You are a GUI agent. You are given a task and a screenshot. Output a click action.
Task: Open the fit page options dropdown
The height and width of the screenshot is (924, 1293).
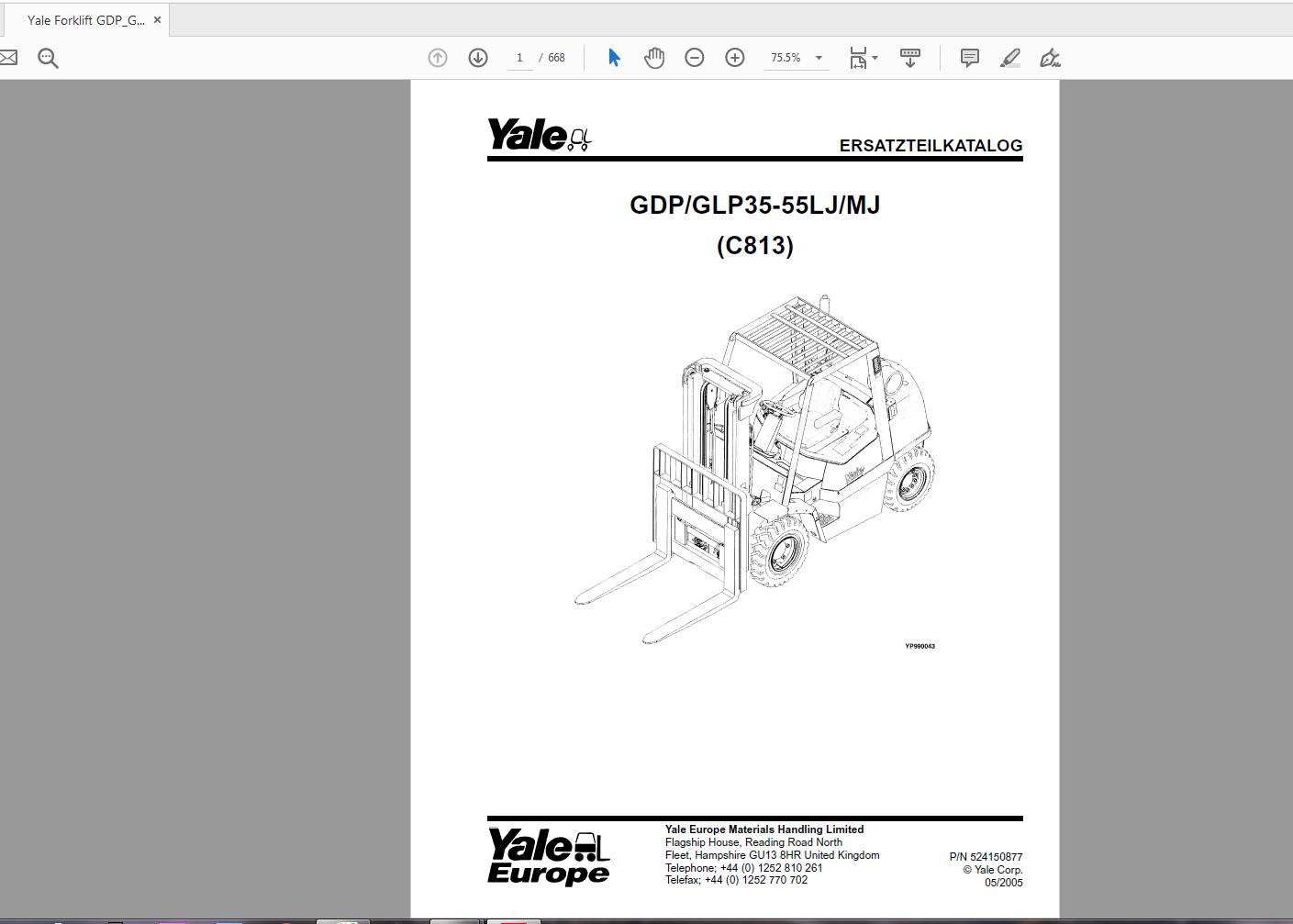tap(864, 58)
